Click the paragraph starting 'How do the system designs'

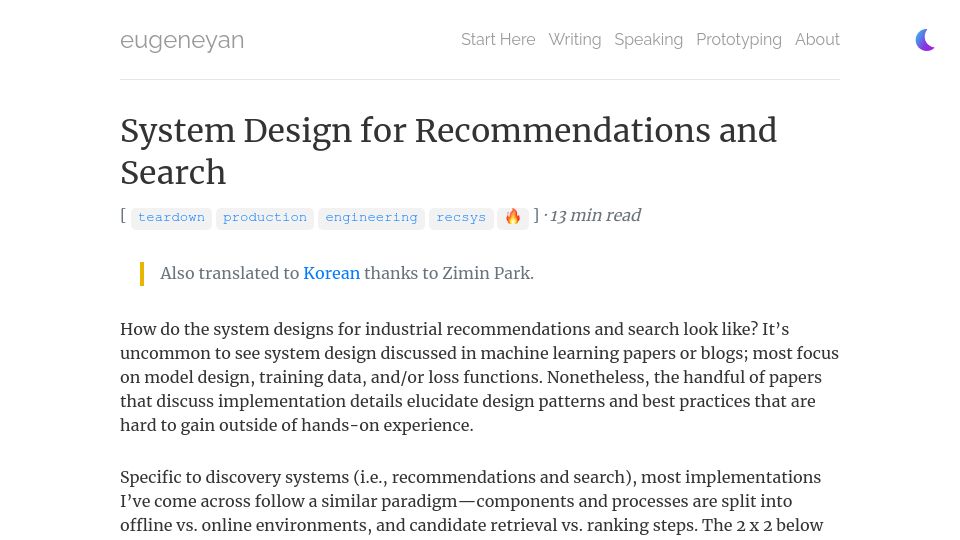[x=479, y=377]
